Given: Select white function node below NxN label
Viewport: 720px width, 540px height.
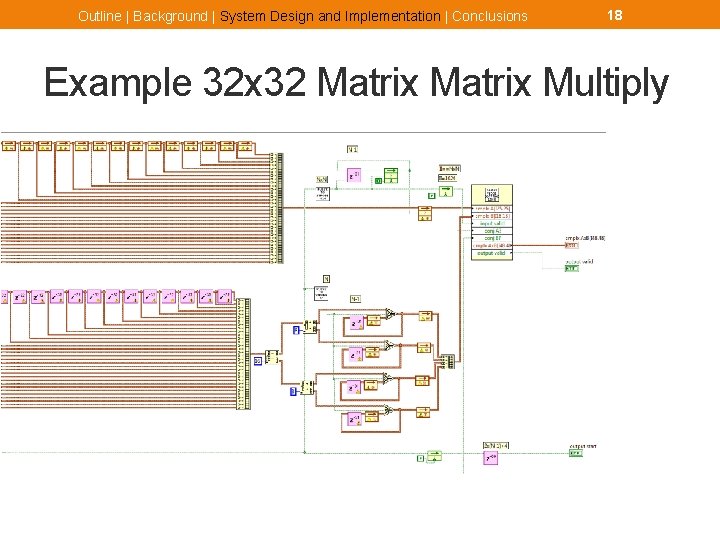Looking at the screenshot, I should (323, 194).
